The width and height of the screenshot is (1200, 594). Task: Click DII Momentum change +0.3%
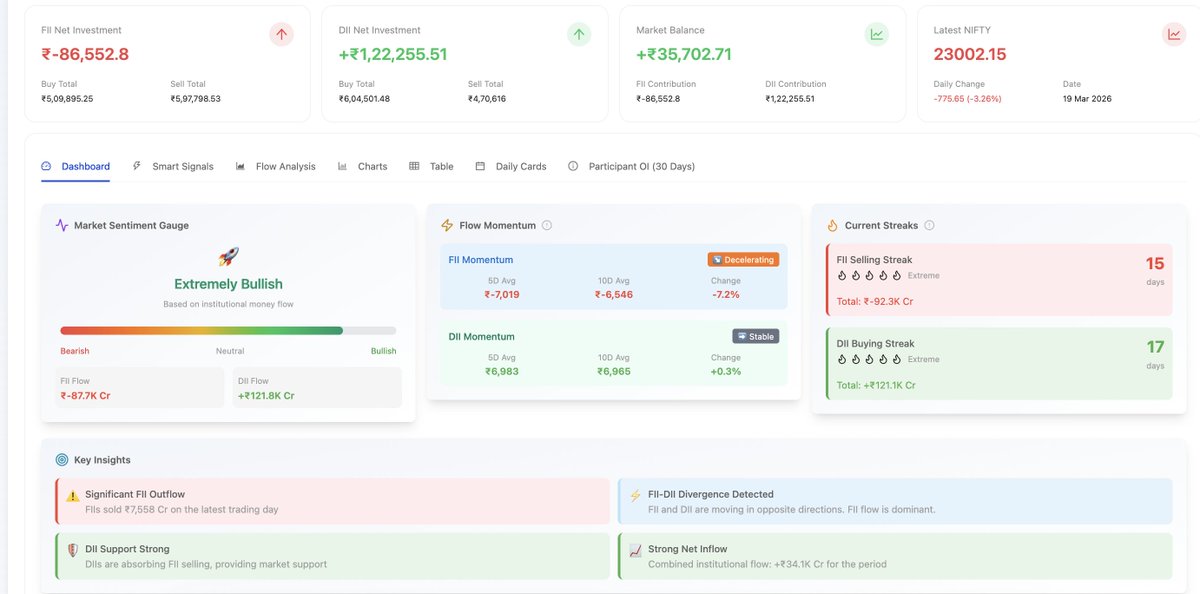click(x=726, y=371)
